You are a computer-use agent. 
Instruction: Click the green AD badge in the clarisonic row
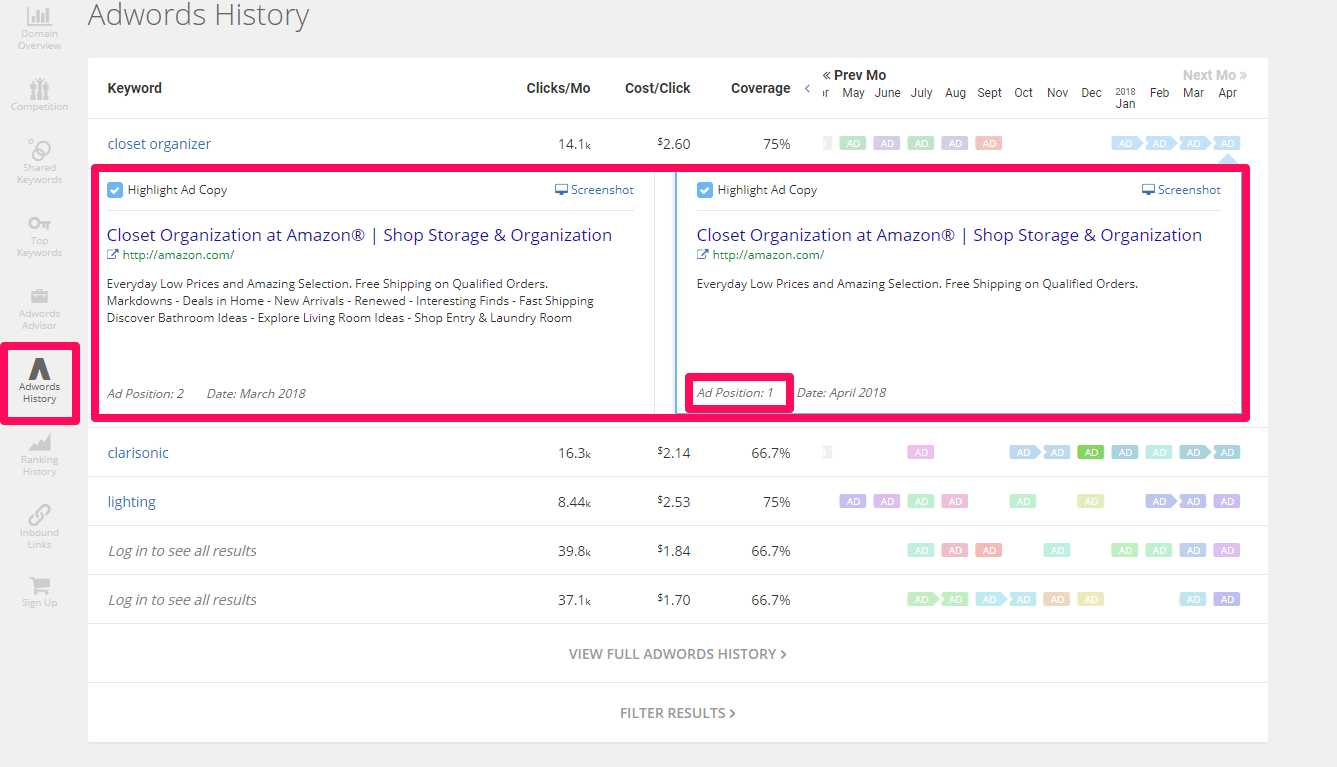point(1091,452)
